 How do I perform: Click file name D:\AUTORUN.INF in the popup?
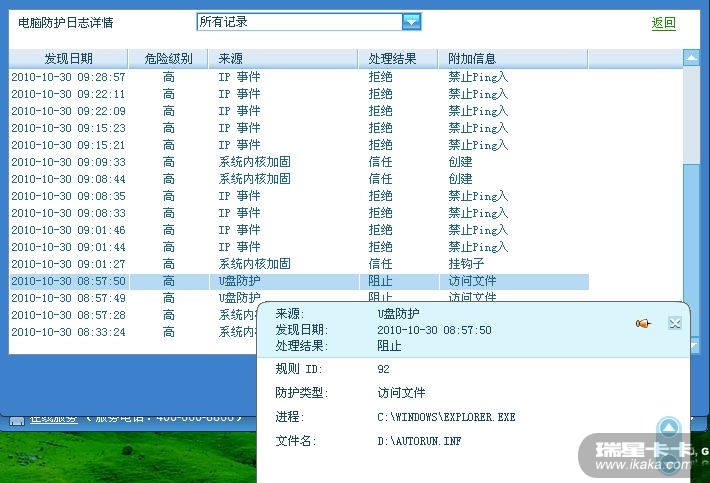[x=419, y=441]
